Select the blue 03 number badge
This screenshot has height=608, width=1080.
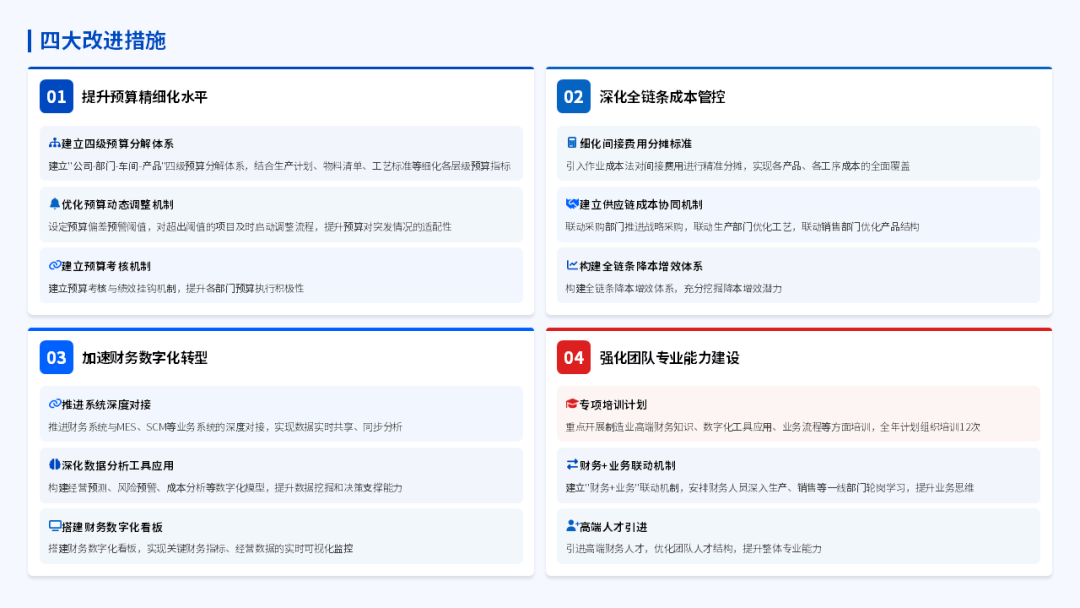click(57, 358)
